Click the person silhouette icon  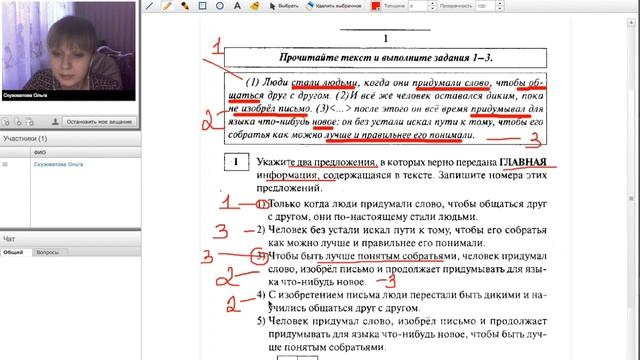pyautogui.click(x=55, y=122)
